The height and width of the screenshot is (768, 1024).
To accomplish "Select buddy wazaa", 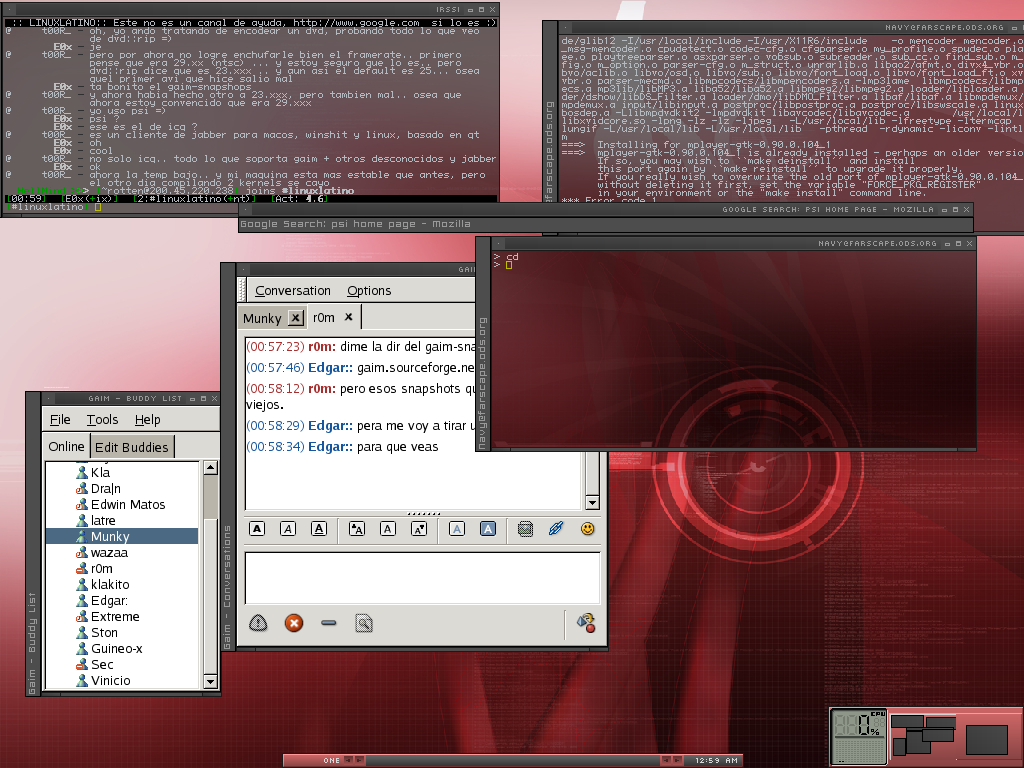I will point(122,552).
